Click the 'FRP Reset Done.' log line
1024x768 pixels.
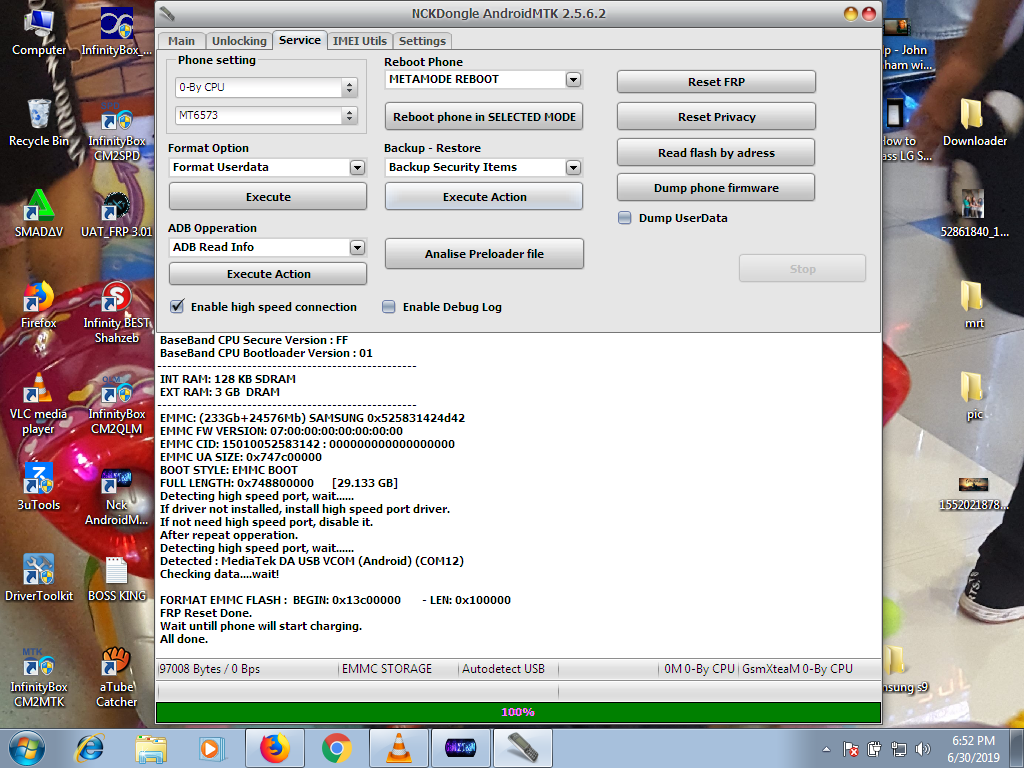point(206,613)
